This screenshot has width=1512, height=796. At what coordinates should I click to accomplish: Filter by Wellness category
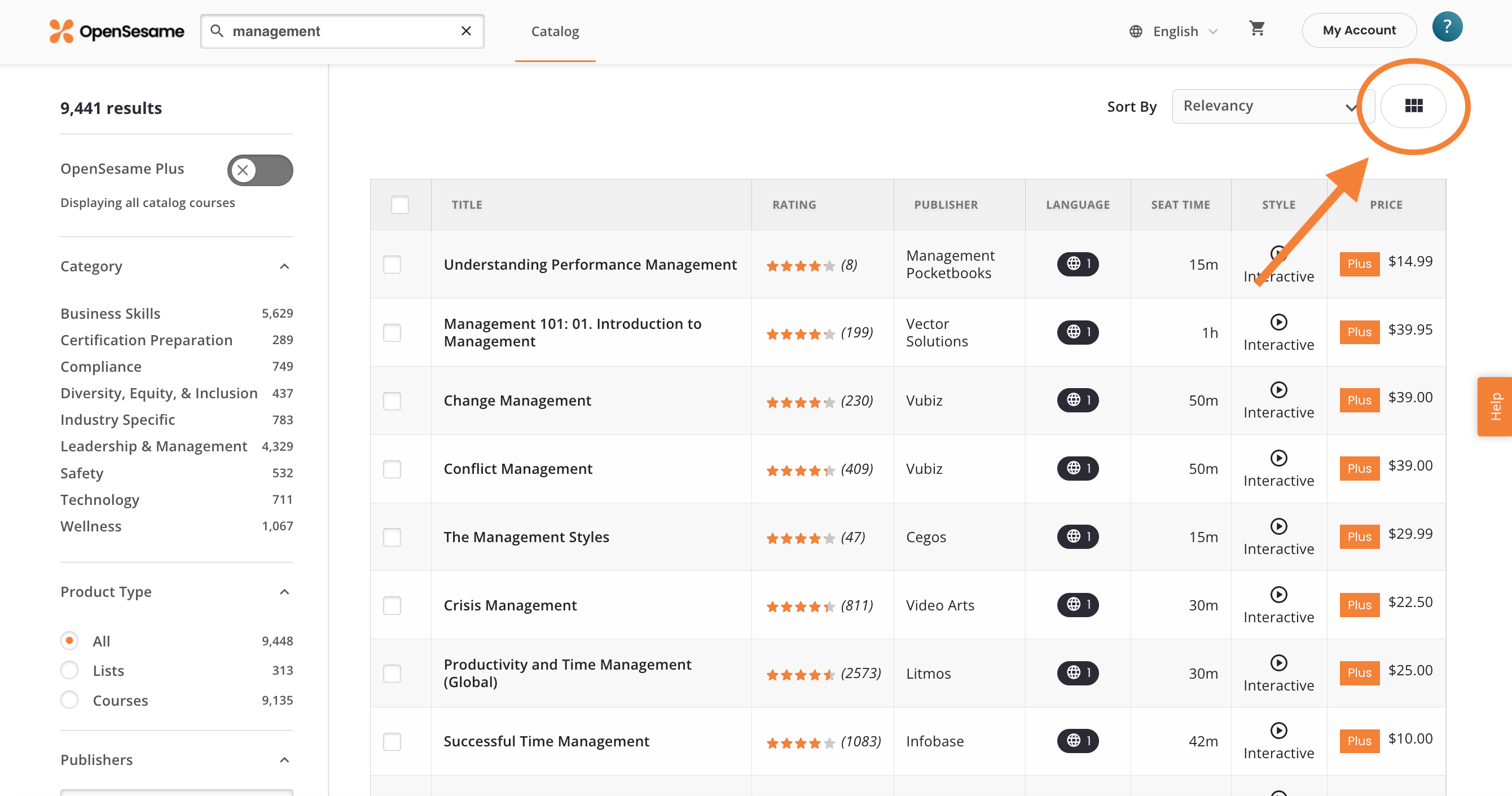pyautogui.click(x=91, y=526)
